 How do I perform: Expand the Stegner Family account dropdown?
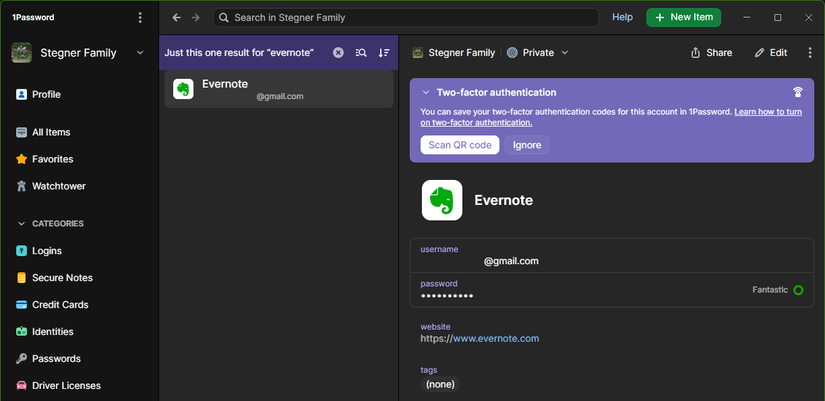(x=140, y=53)
